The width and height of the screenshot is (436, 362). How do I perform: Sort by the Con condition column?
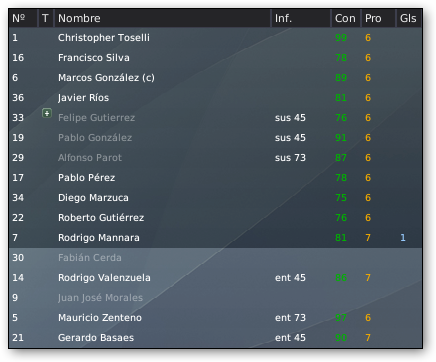[x=346, y=18]
